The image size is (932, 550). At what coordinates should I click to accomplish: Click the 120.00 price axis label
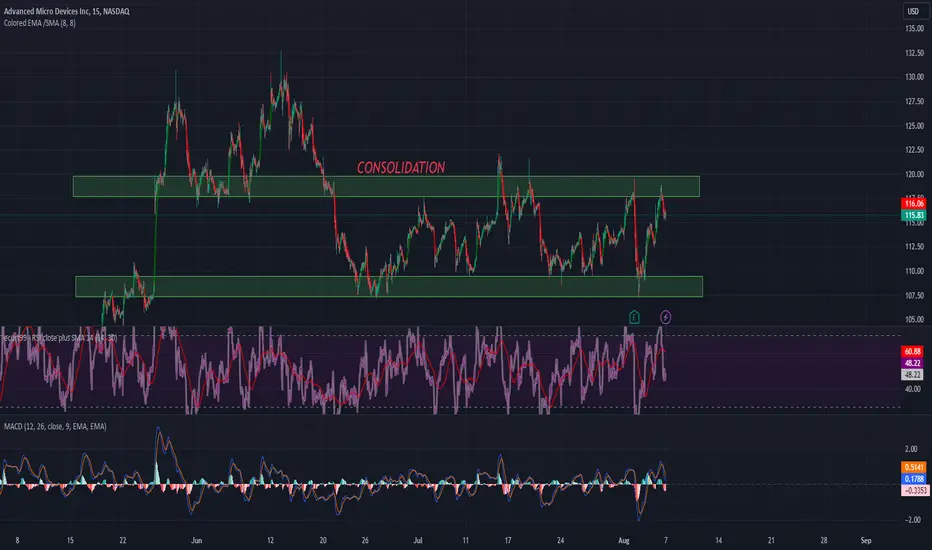point(914,174)
